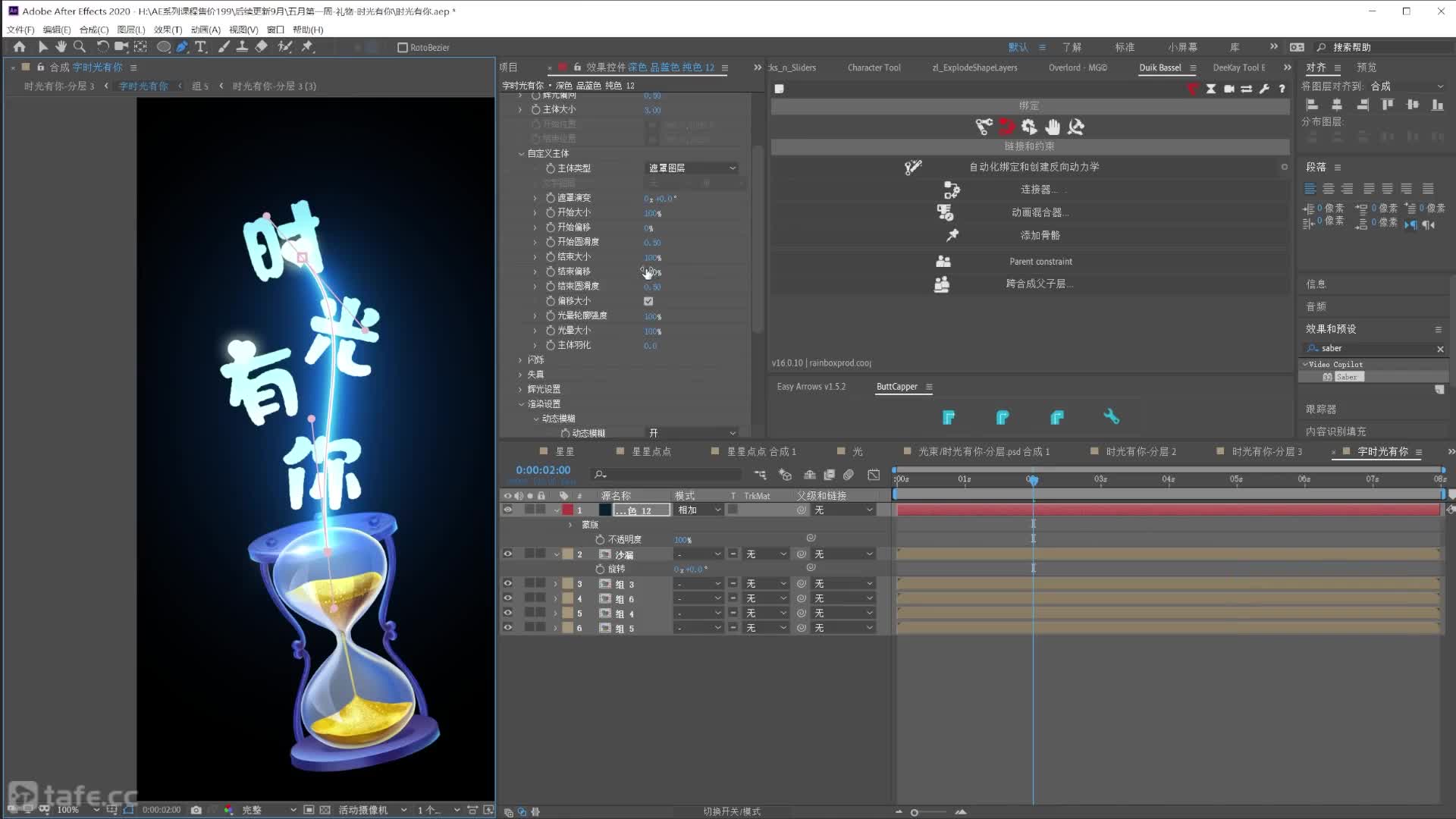Select the Brush tool
This screenshot has width=1456, height=819.
click(x=224, y=47)
